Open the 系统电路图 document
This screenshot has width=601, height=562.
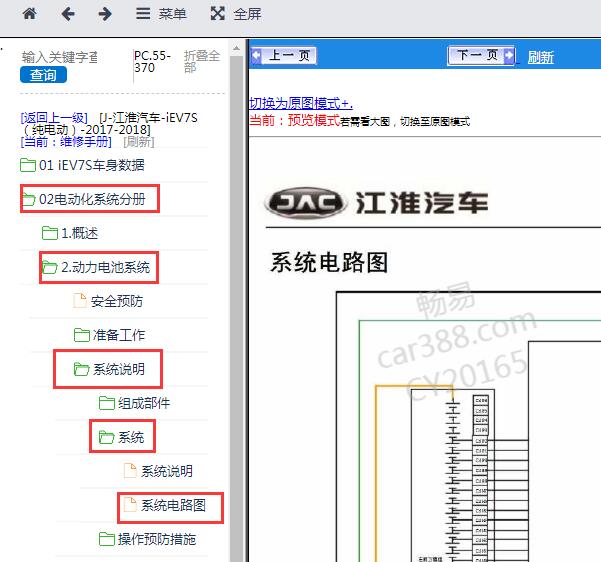(x=173, y=505)
